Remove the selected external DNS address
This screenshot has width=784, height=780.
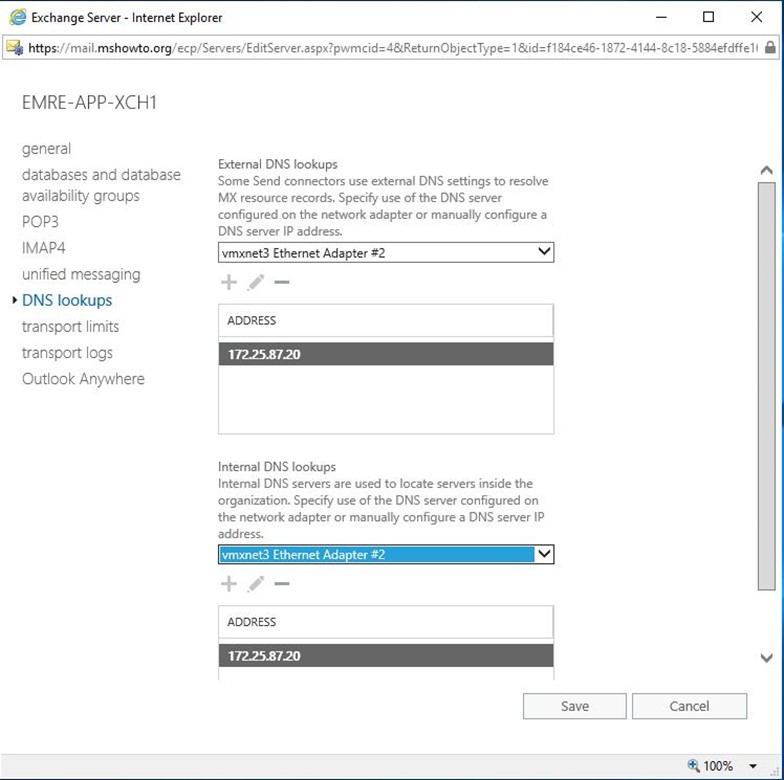click(282, 282)
